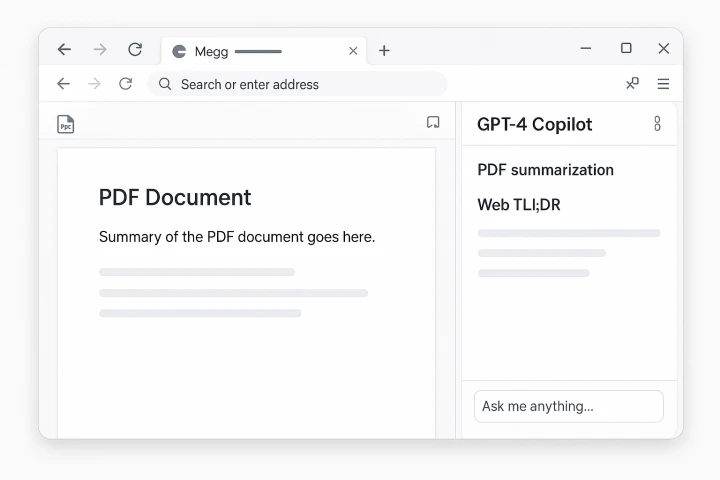The width and height of the screenshot is (720, 480).
Task: Close the Megg tab
Action: click(353, 51)
